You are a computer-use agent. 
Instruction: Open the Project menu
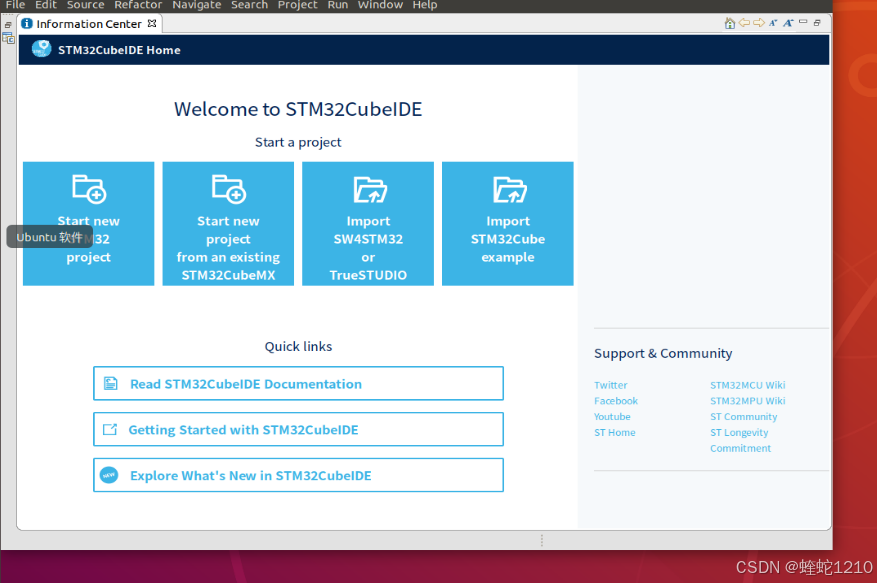coord(298,5)
